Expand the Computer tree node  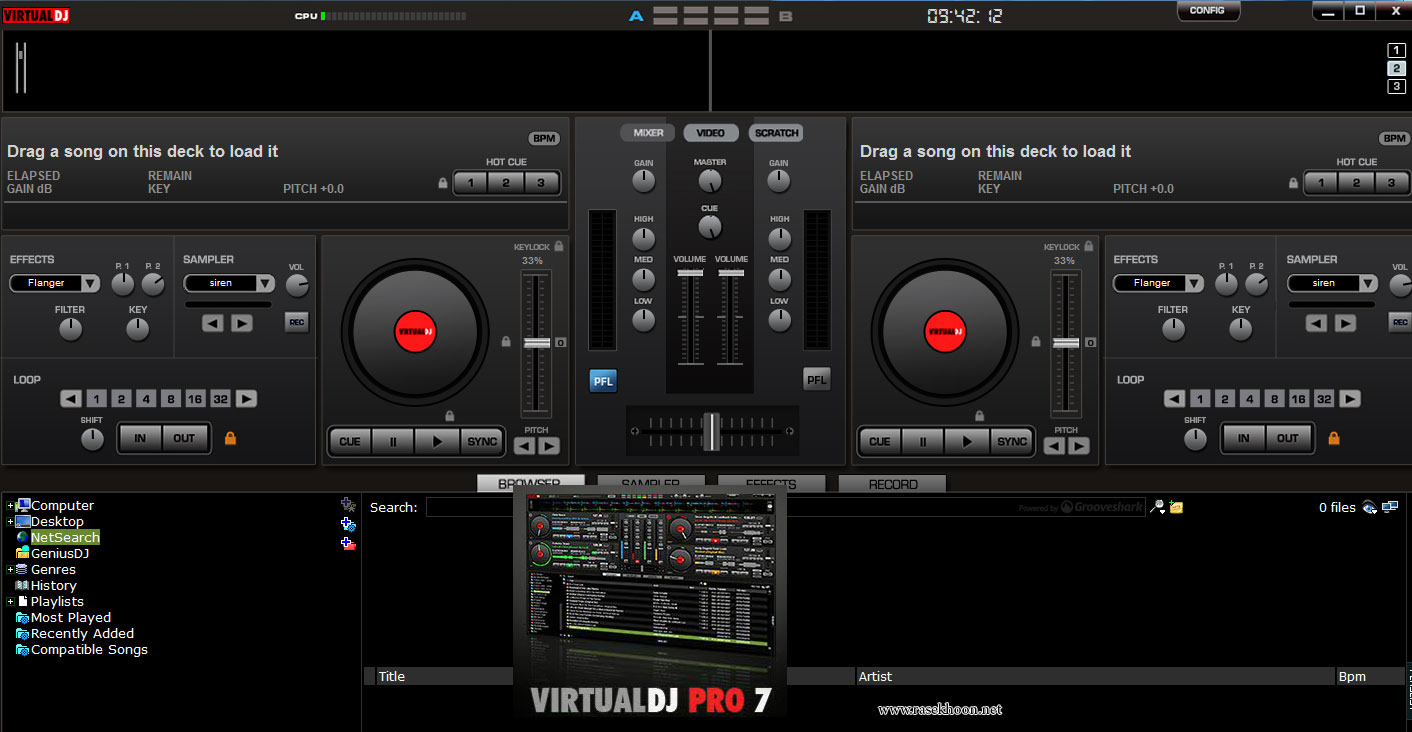click(11, 506)
